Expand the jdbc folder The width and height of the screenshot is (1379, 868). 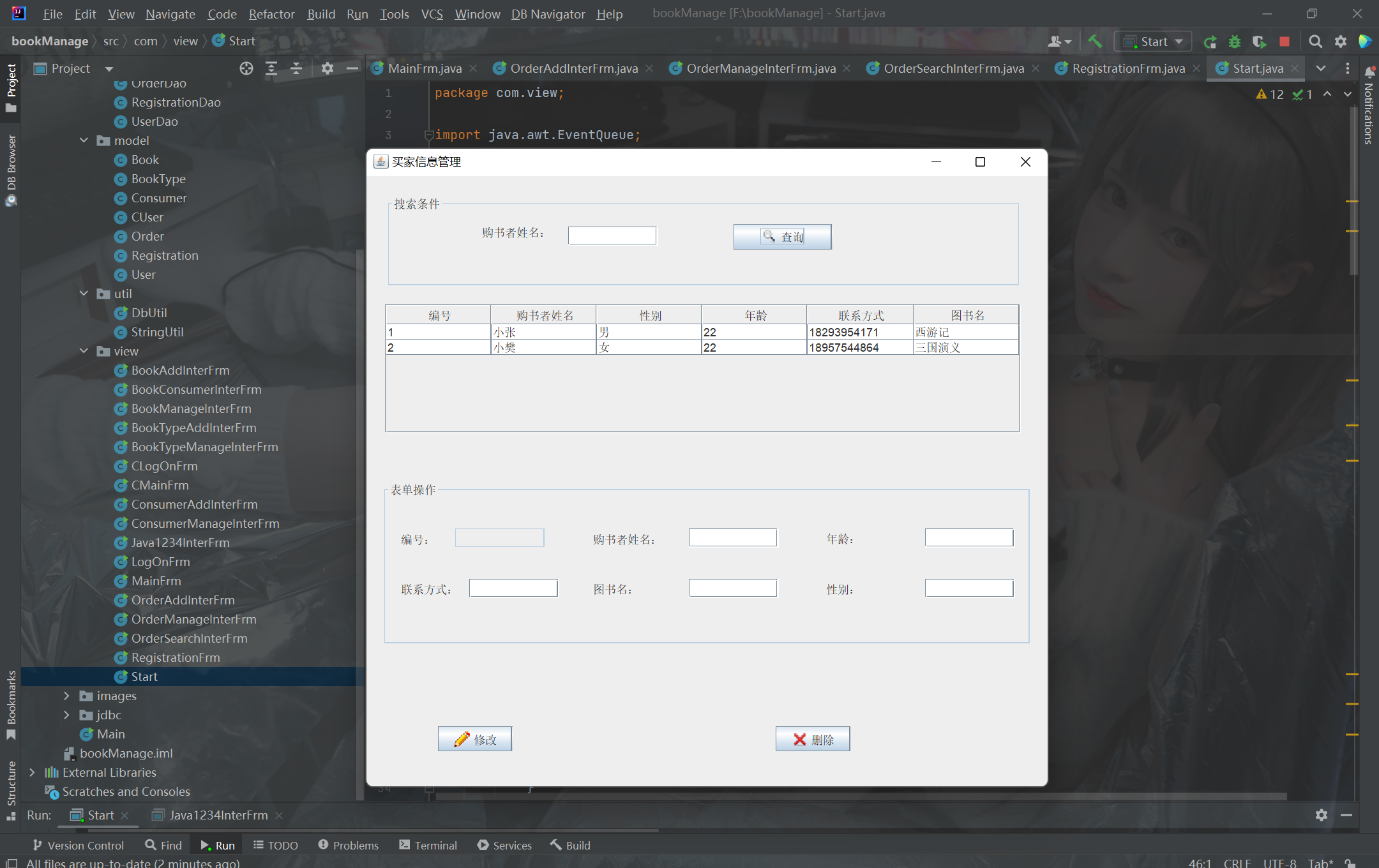[66, 715]
